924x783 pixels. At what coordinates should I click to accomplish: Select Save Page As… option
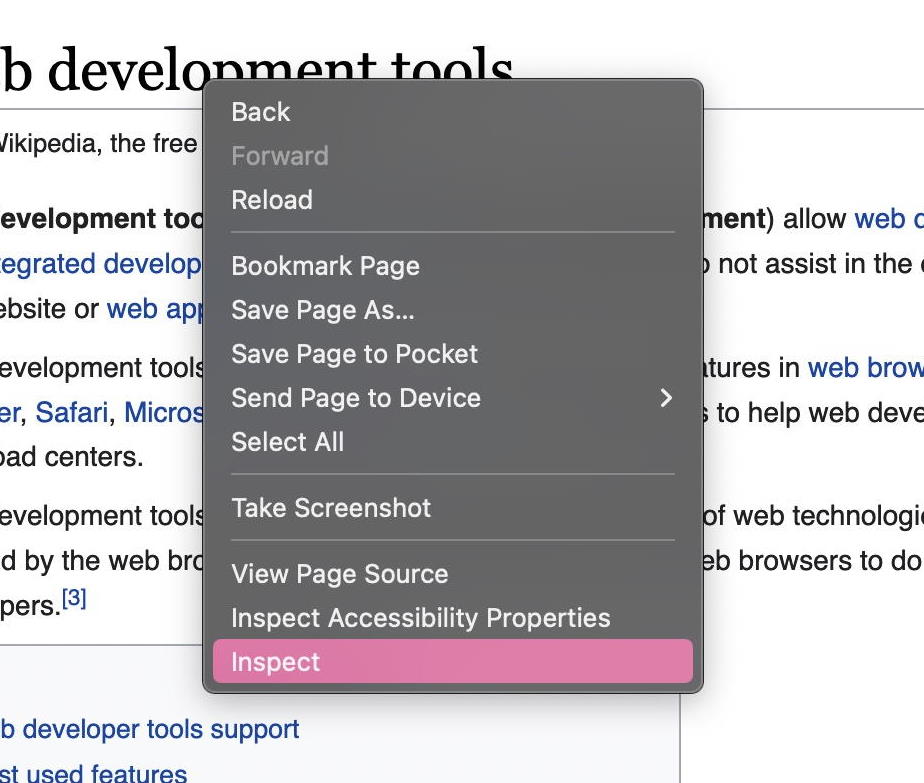coord(453,310)
